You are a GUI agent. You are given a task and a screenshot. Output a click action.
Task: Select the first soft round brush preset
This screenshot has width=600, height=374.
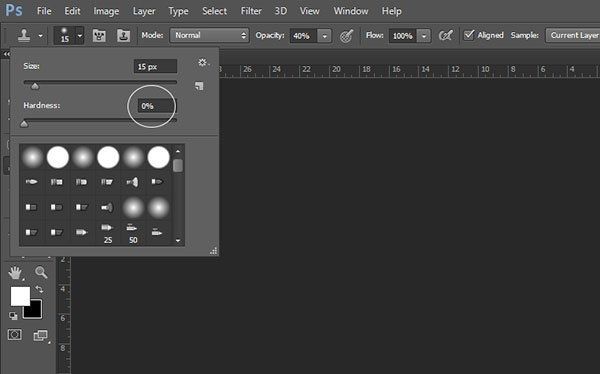pyautogui.click(x=33, y=157)
